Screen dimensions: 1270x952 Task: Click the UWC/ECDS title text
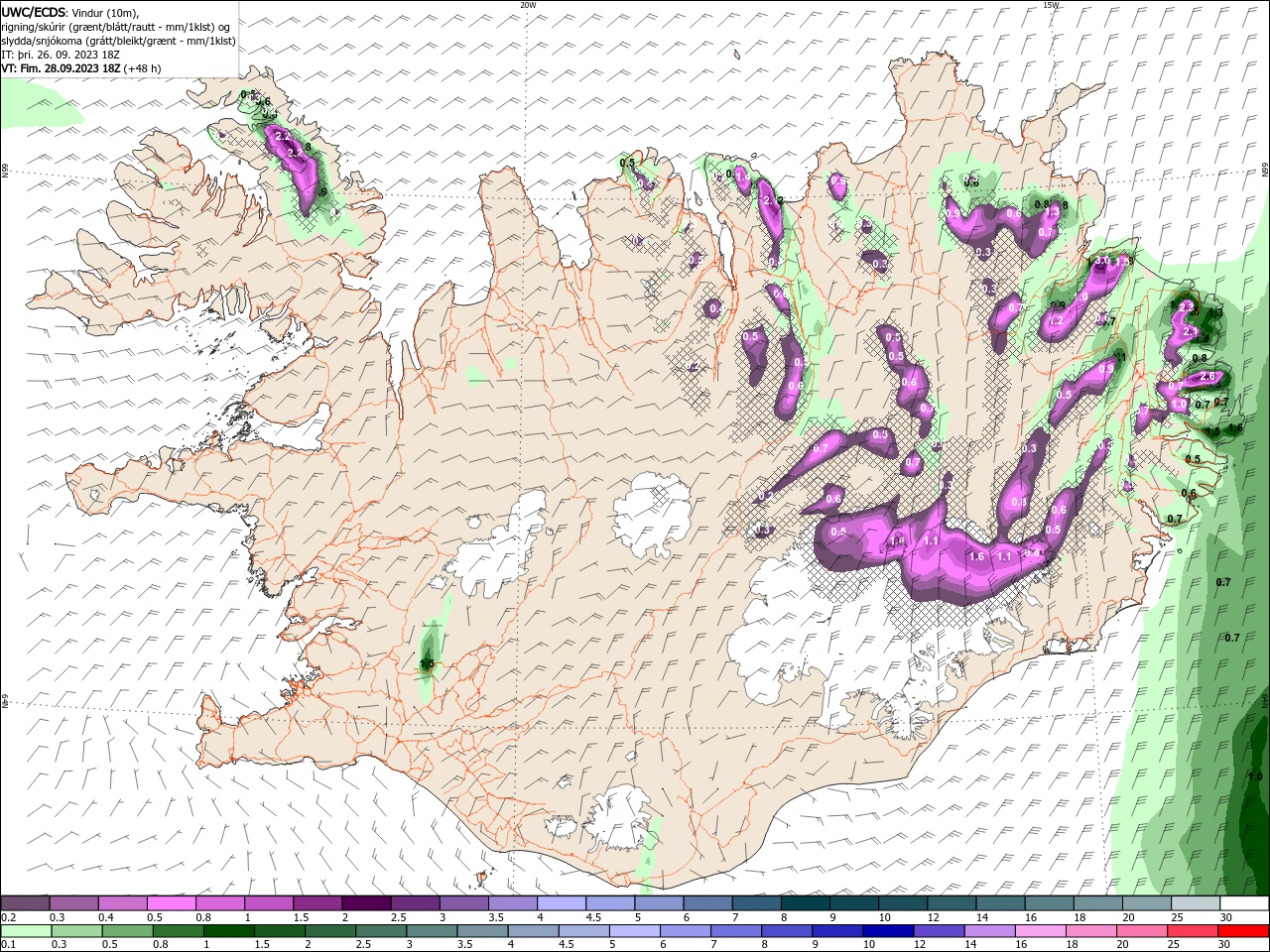click(x=33, y=12)
